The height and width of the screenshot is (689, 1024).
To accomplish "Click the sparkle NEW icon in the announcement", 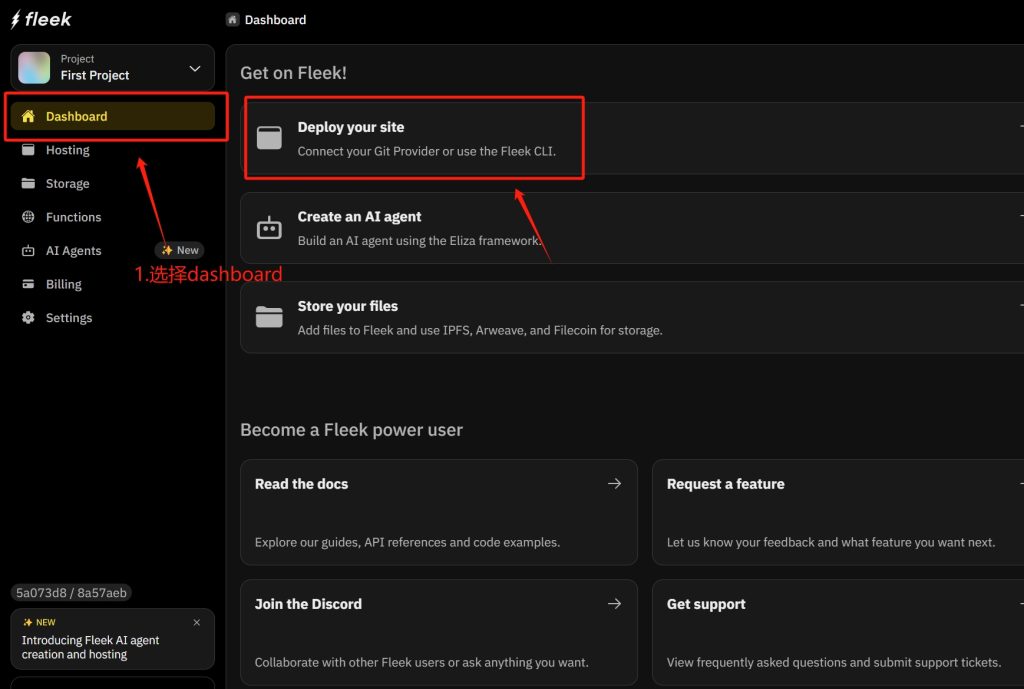I will (x=27, y=622).
